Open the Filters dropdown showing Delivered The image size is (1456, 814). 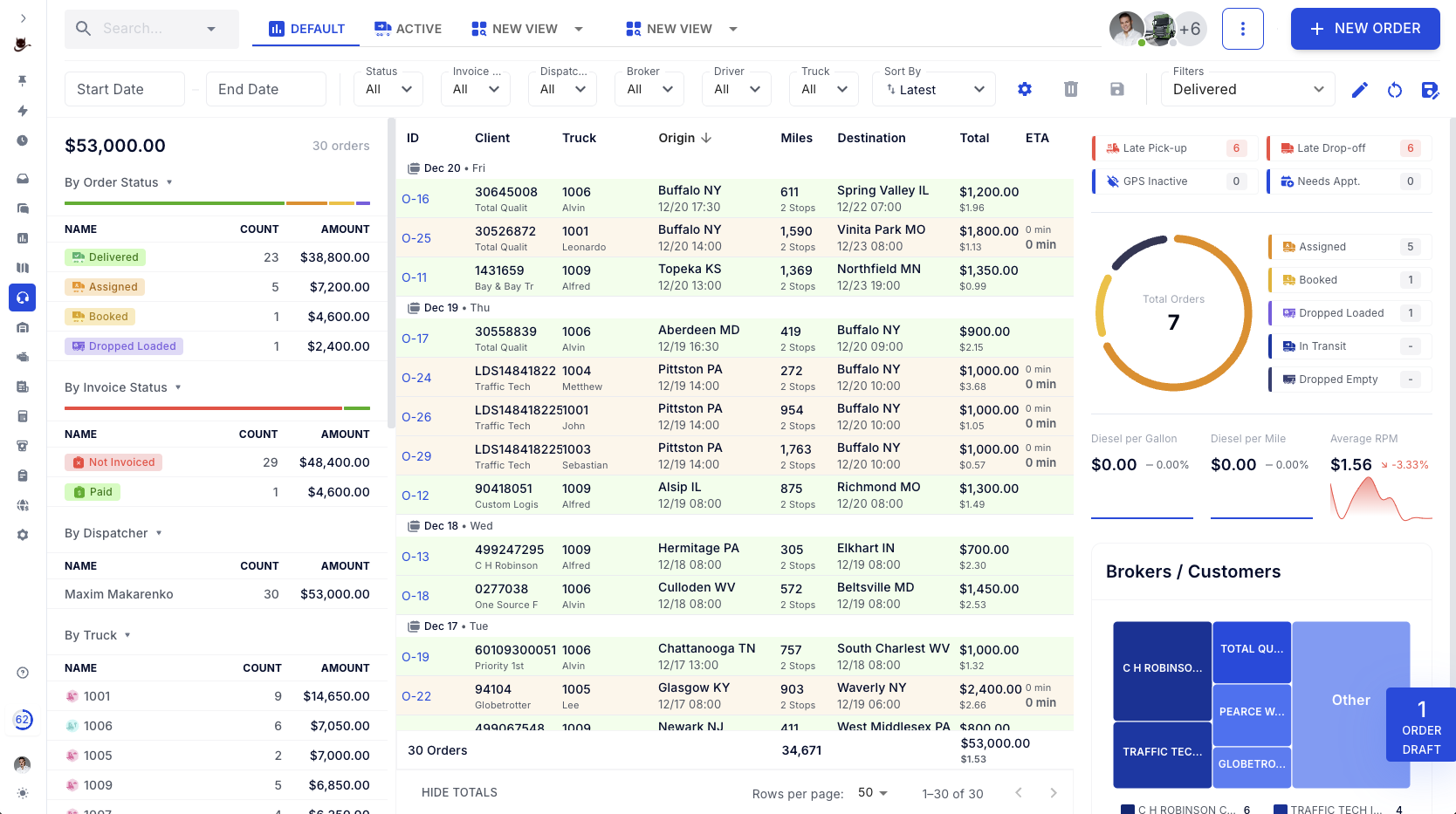[1247, 89]
